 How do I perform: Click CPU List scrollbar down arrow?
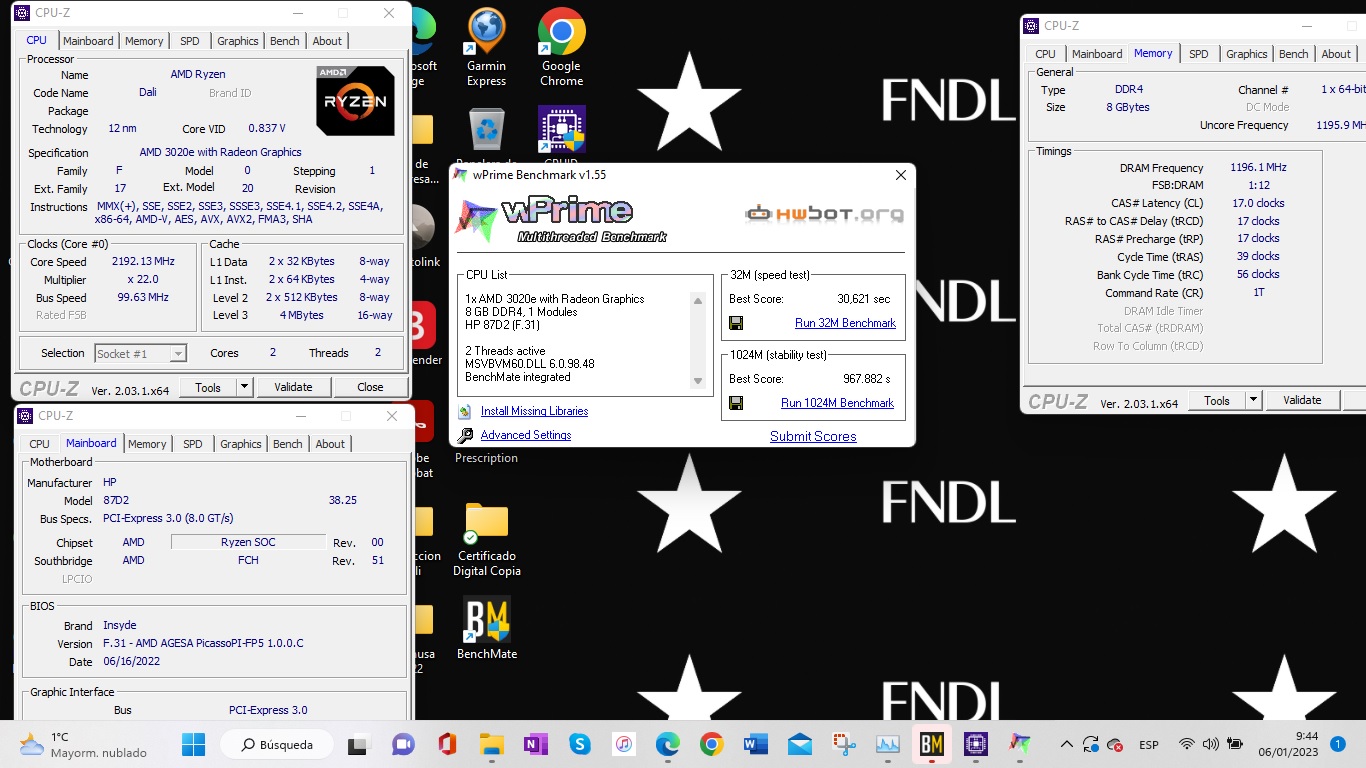[x=698, y=381]
